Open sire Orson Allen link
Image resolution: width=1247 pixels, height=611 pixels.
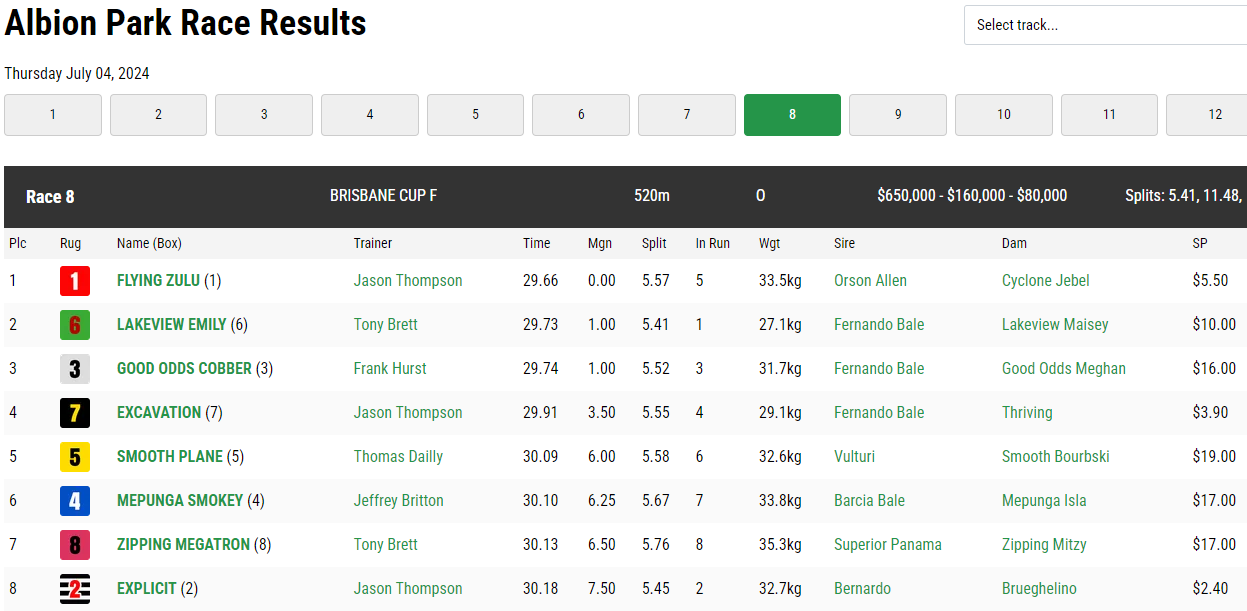coord(870,281)
